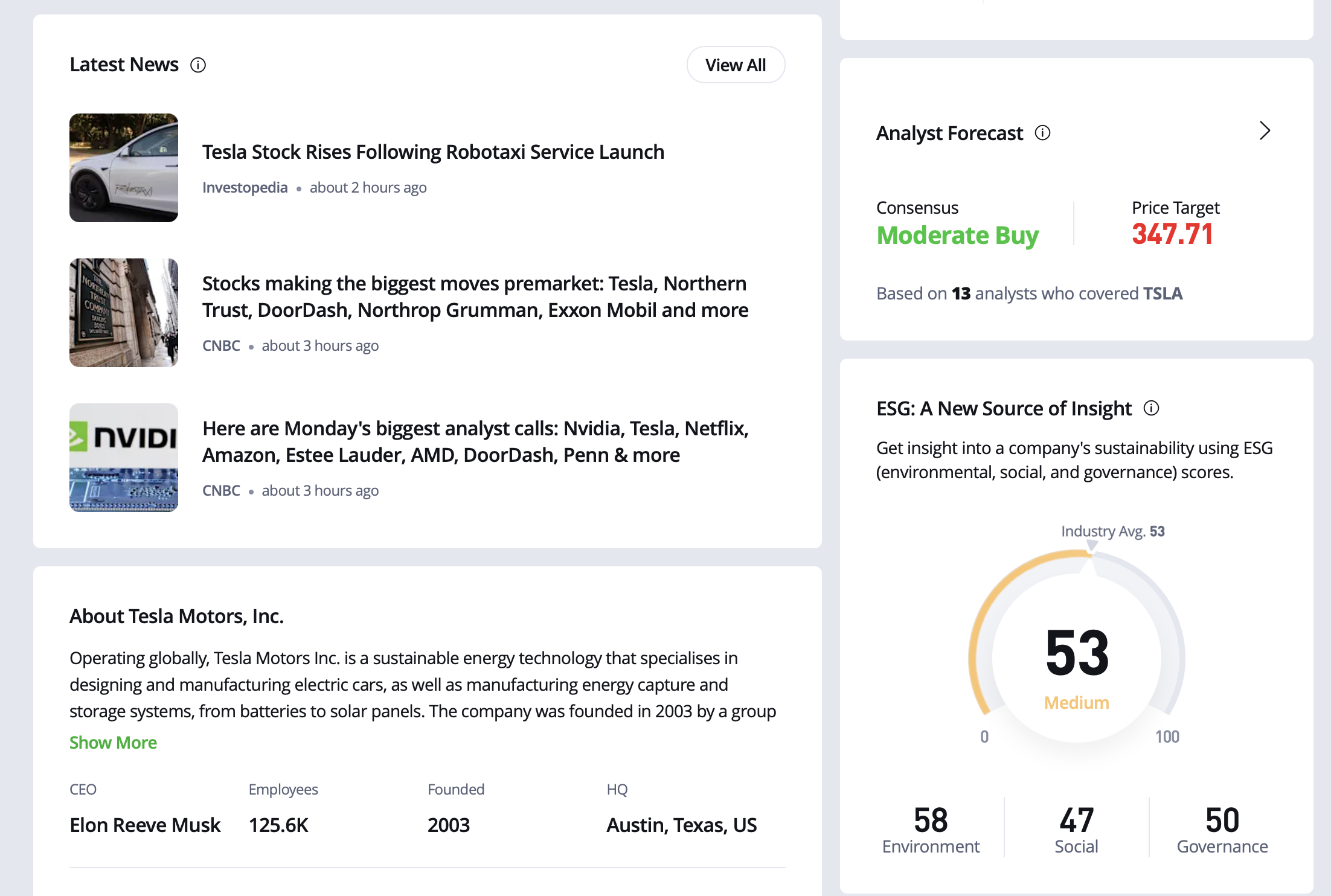Click the About Tesla Motors, Inc. heading

coord(176,616)
